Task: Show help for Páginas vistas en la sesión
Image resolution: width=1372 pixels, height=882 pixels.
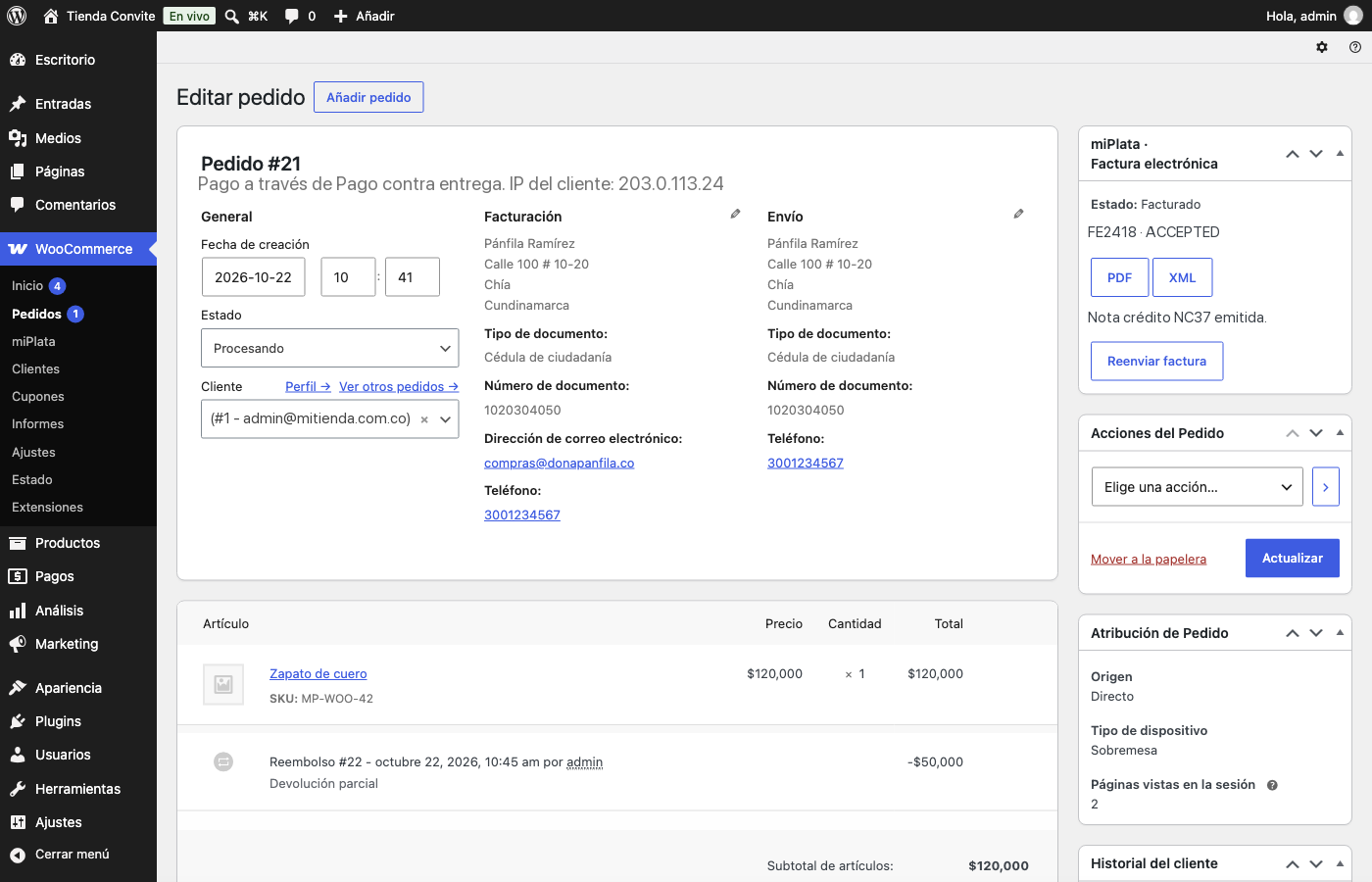Action: point(1272,785)
